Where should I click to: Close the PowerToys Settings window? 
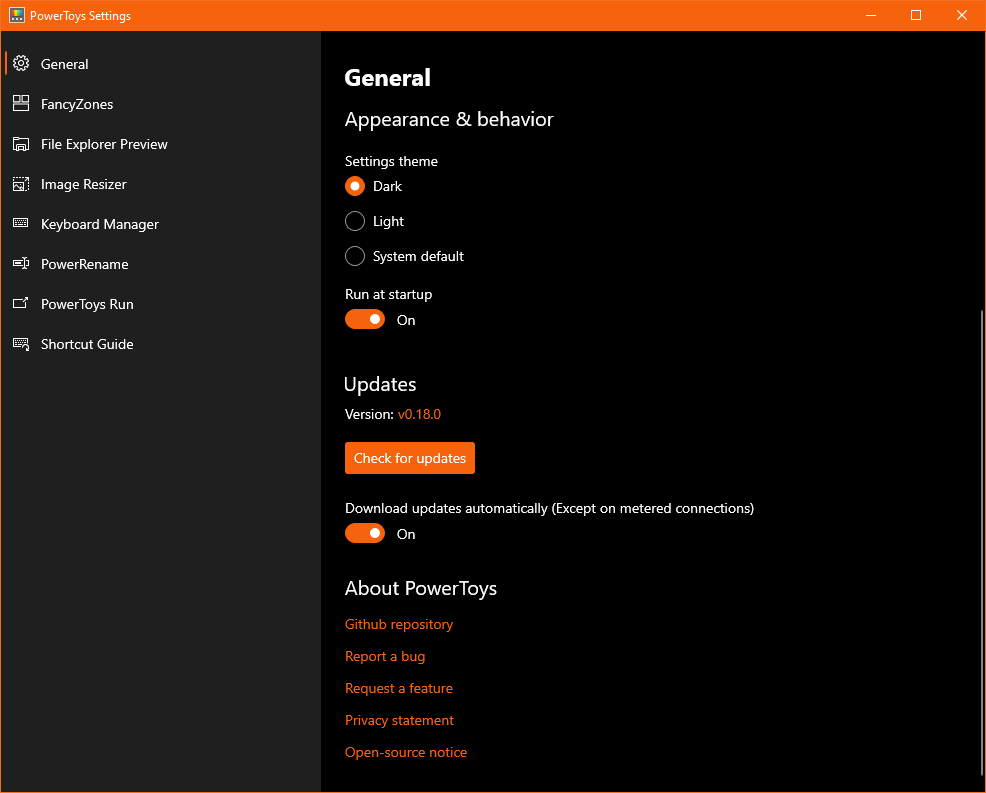click(962, 15)
